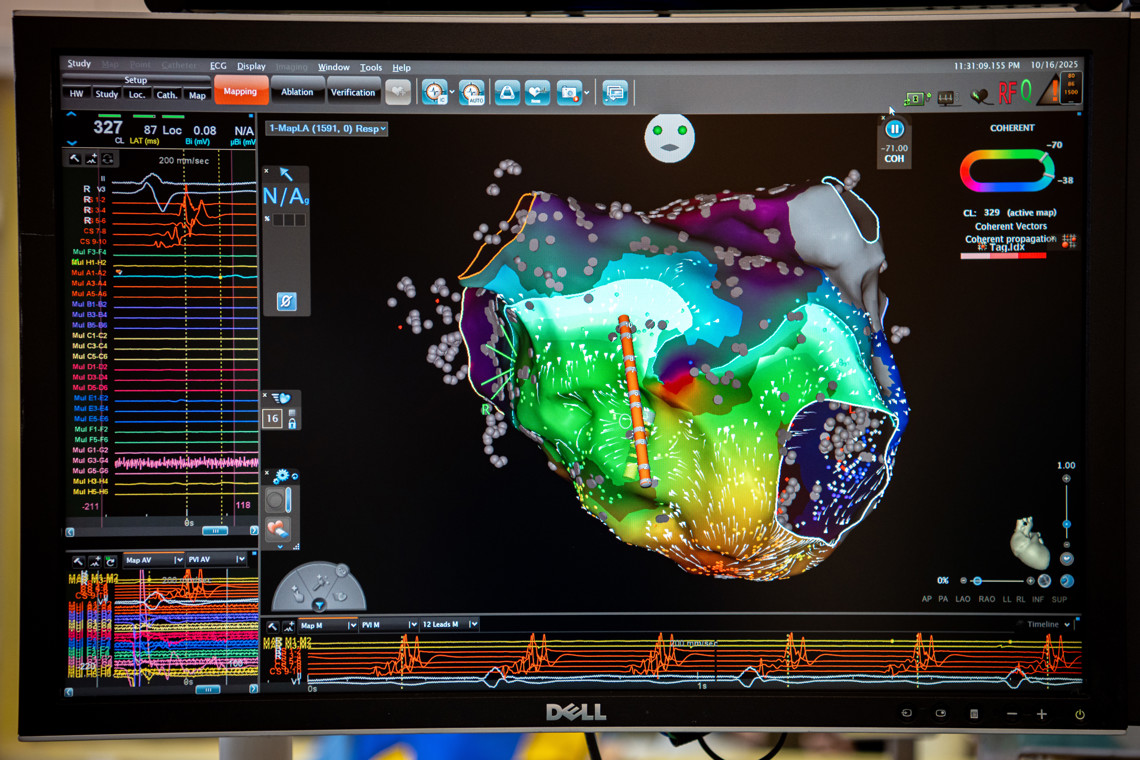1140x760 pixels.
Task: Open the 1-MapLA map selection dropdown
Action: (326, 128)
